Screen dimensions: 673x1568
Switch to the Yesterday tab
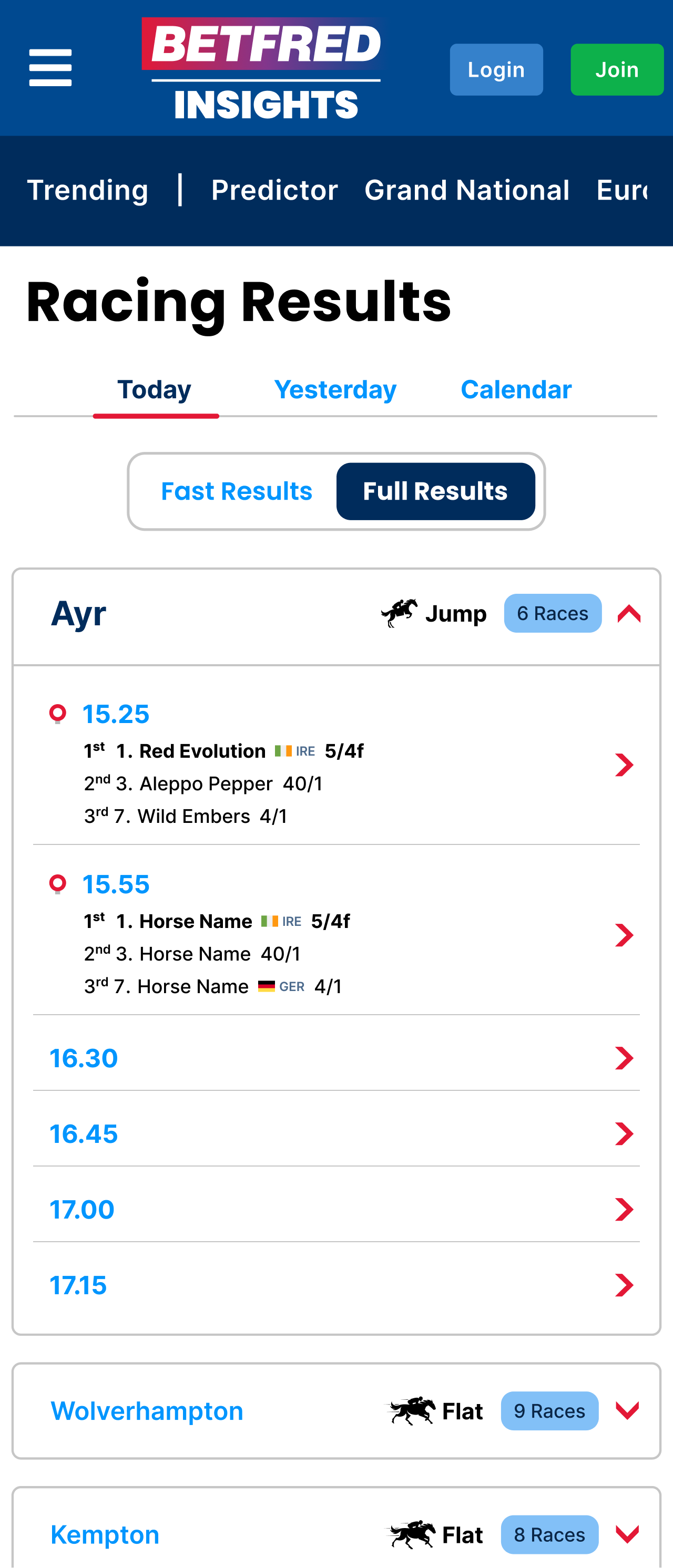(335, 389)
